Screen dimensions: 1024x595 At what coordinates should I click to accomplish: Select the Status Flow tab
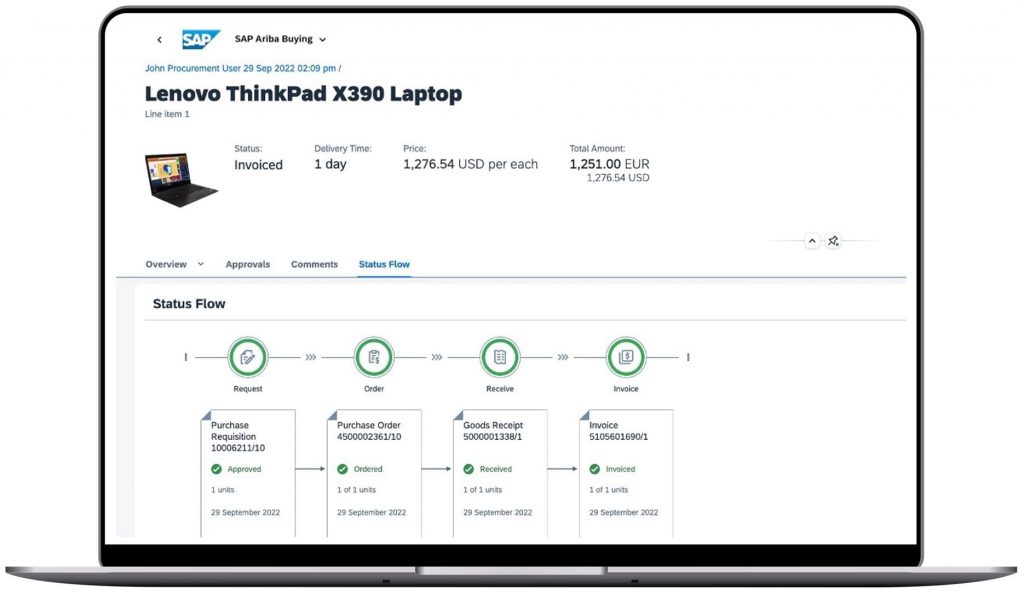point(384,264)
